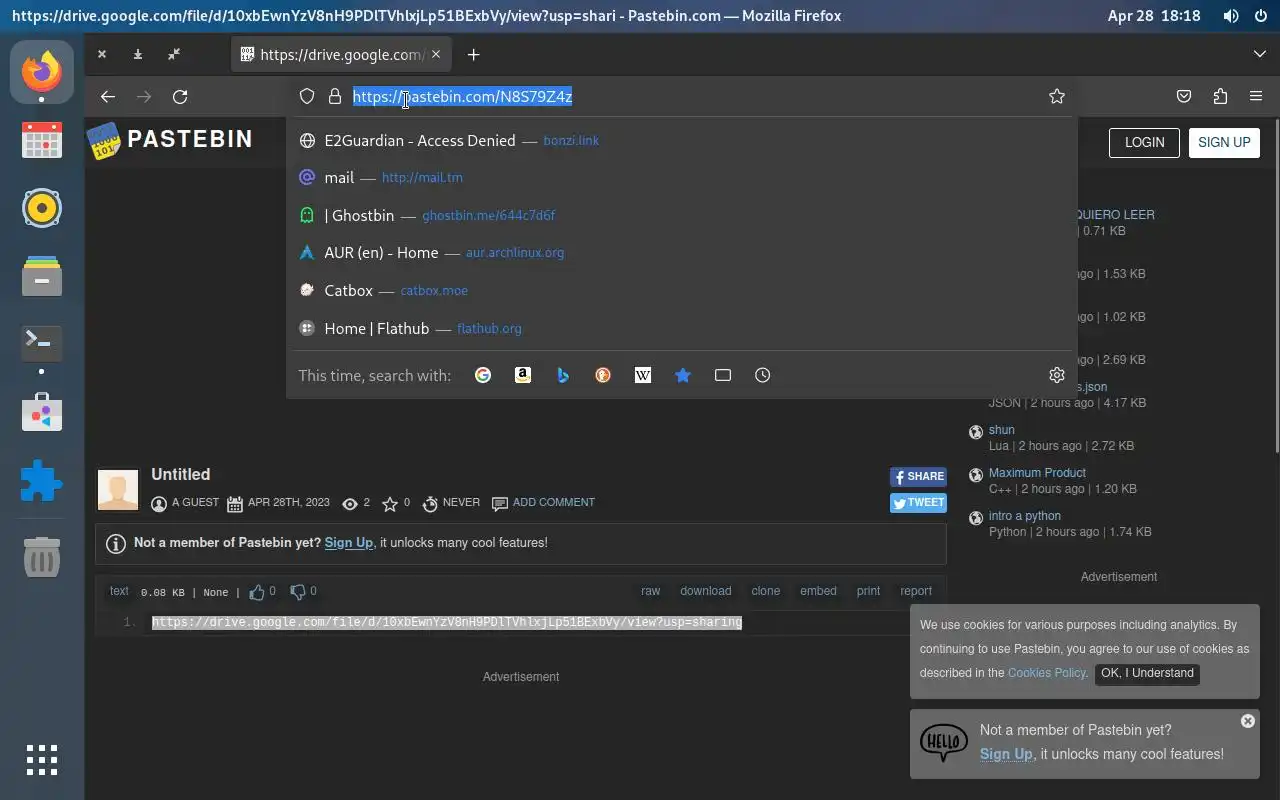This screenshot has height=800, width=1280.
Task: Open the 'intro a python' paste
Action: point(1024,516)
